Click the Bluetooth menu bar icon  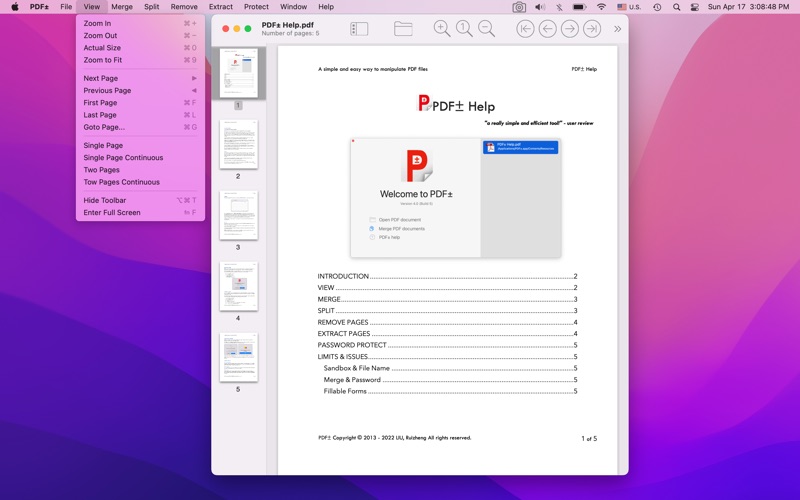559,7
